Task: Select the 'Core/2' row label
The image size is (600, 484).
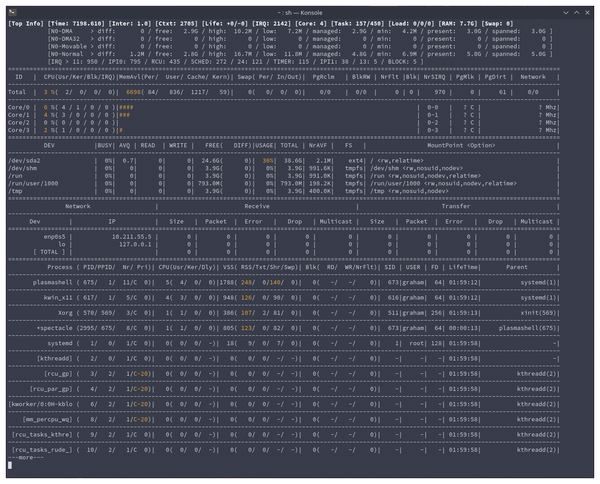Action: (x=18, y=122)
